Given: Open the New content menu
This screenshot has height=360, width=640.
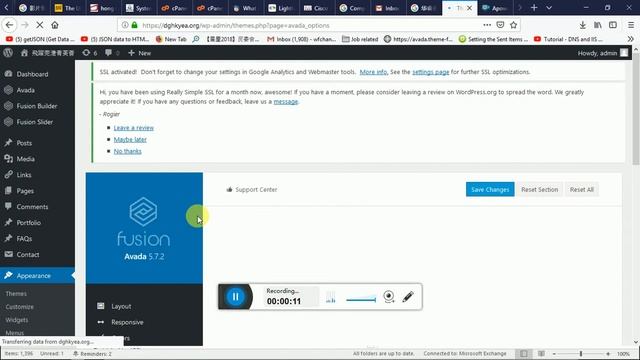Looking at the screenshot, I should pyautogui.click(x=140, y=53).
